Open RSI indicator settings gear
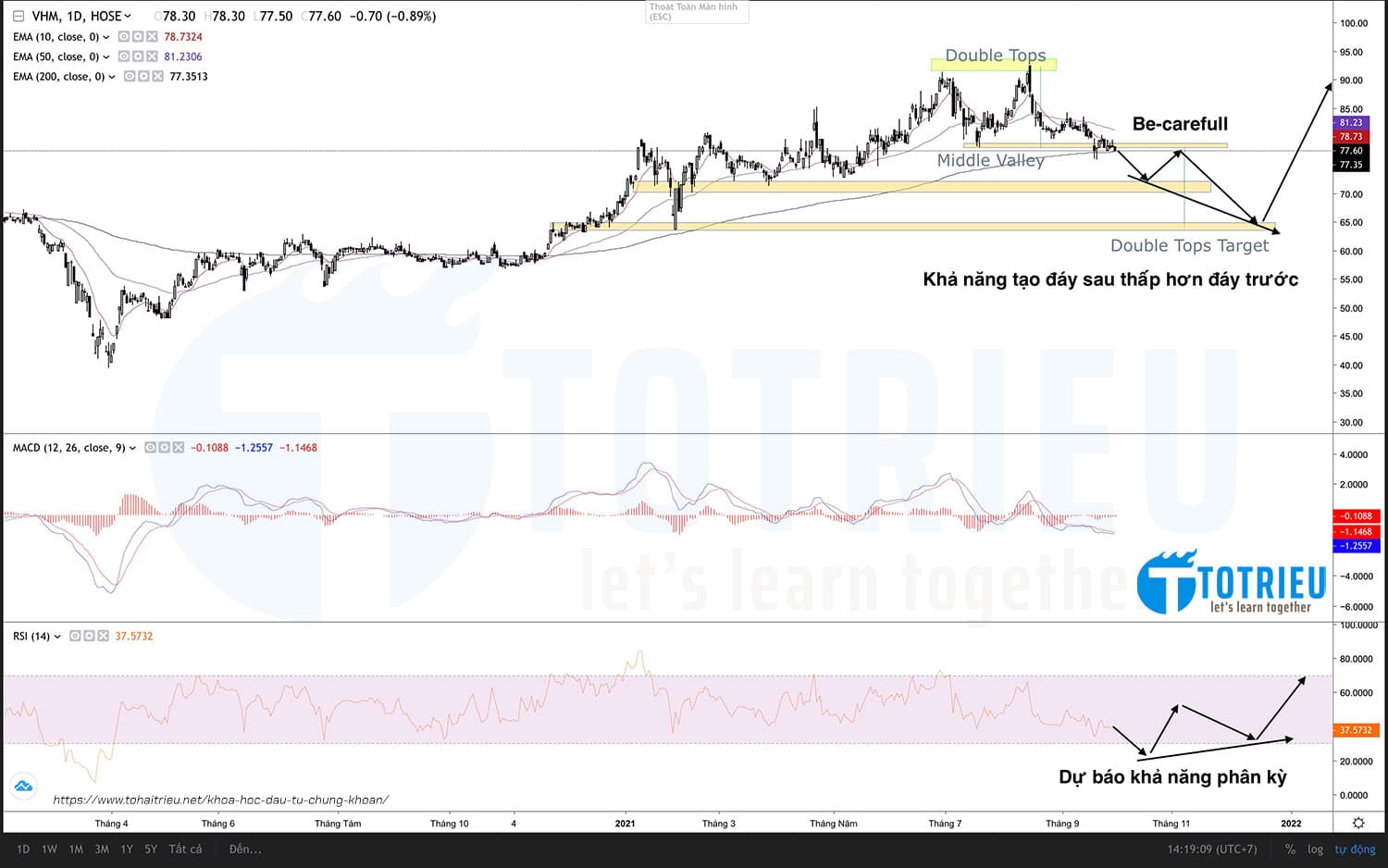Viewport: 1388px width, 868px height. click(x=90, y=637)
